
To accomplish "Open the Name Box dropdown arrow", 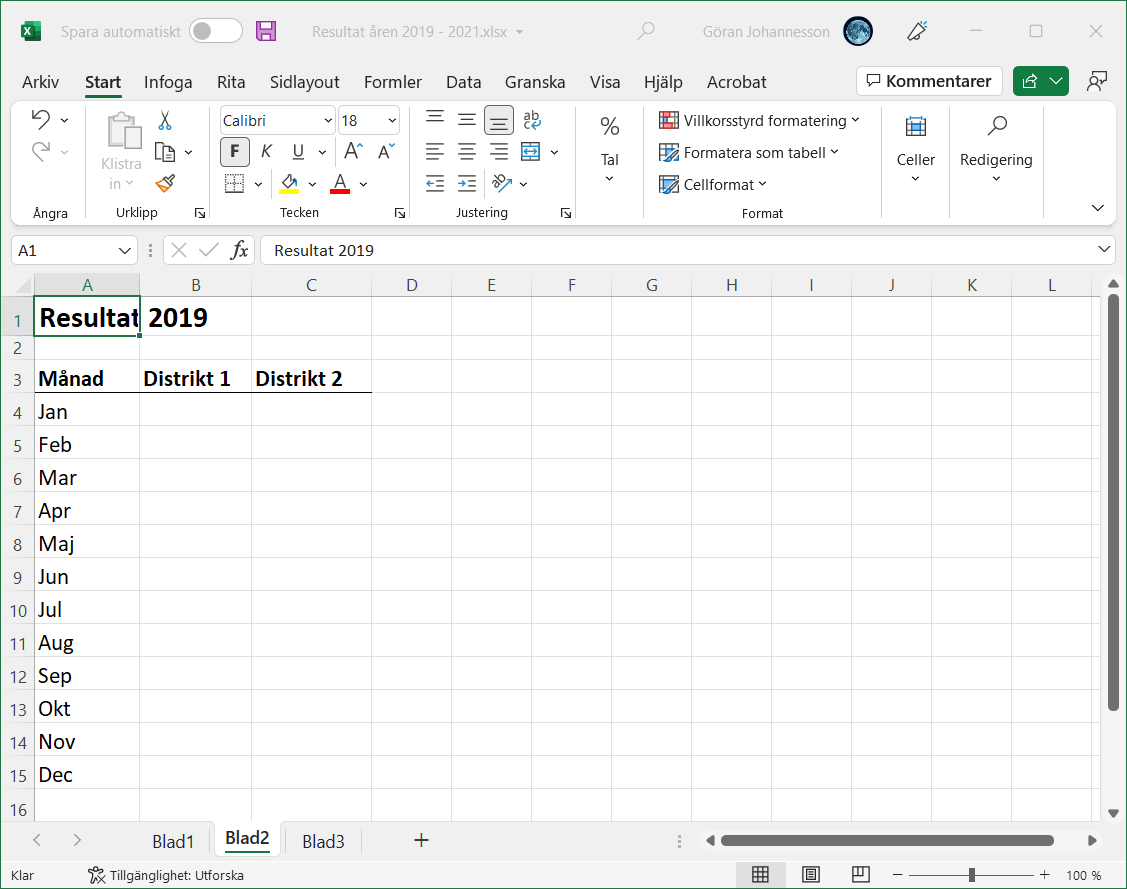I will click(126, 250).
